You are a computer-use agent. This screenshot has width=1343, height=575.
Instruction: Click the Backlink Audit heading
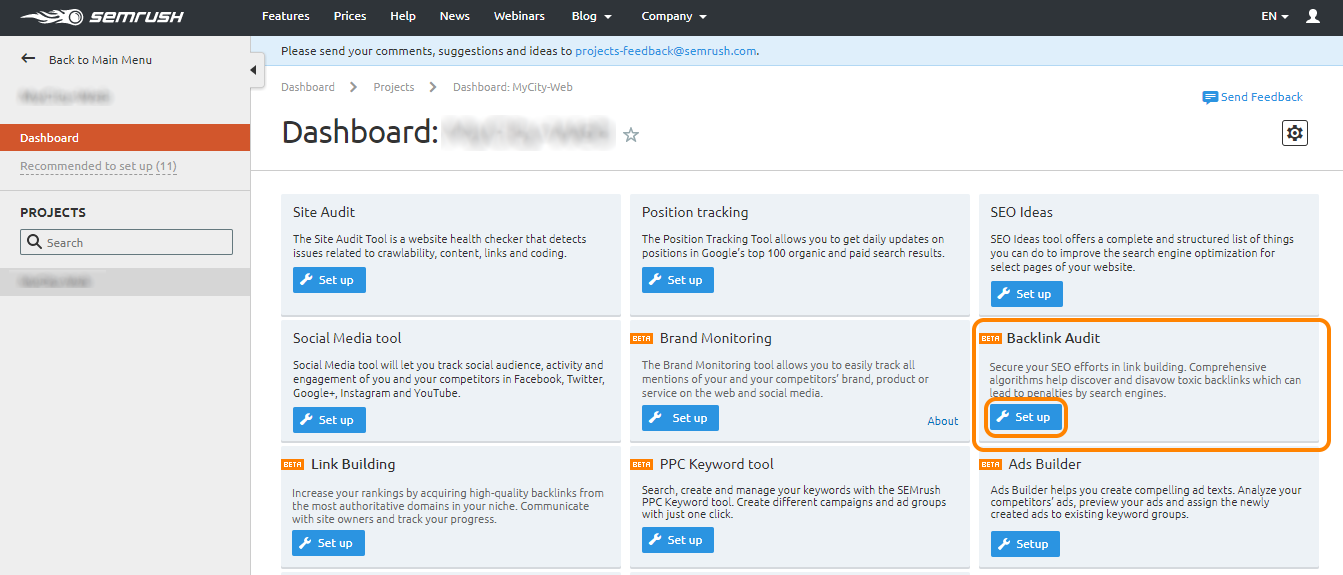pos(1054,338)
